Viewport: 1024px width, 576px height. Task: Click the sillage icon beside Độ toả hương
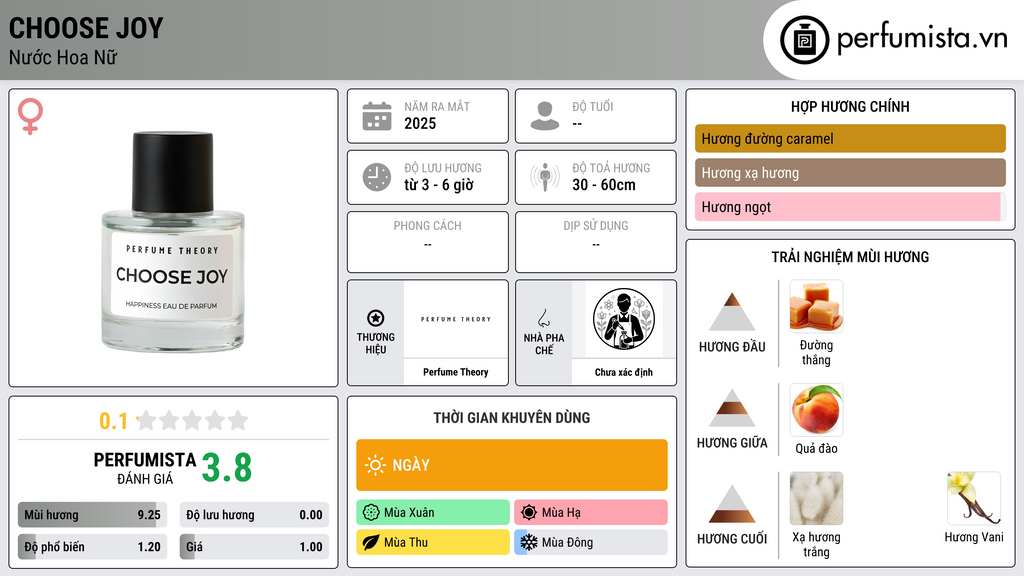click(x=545, y=177)
